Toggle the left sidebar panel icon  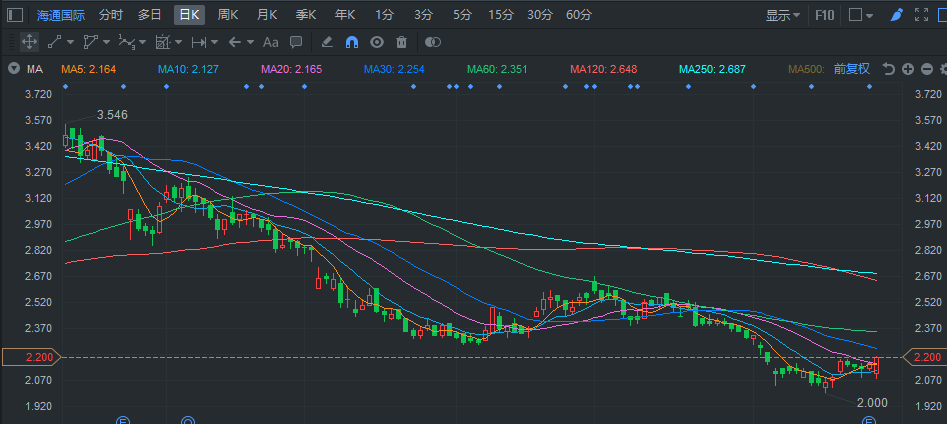coord(16,15)
